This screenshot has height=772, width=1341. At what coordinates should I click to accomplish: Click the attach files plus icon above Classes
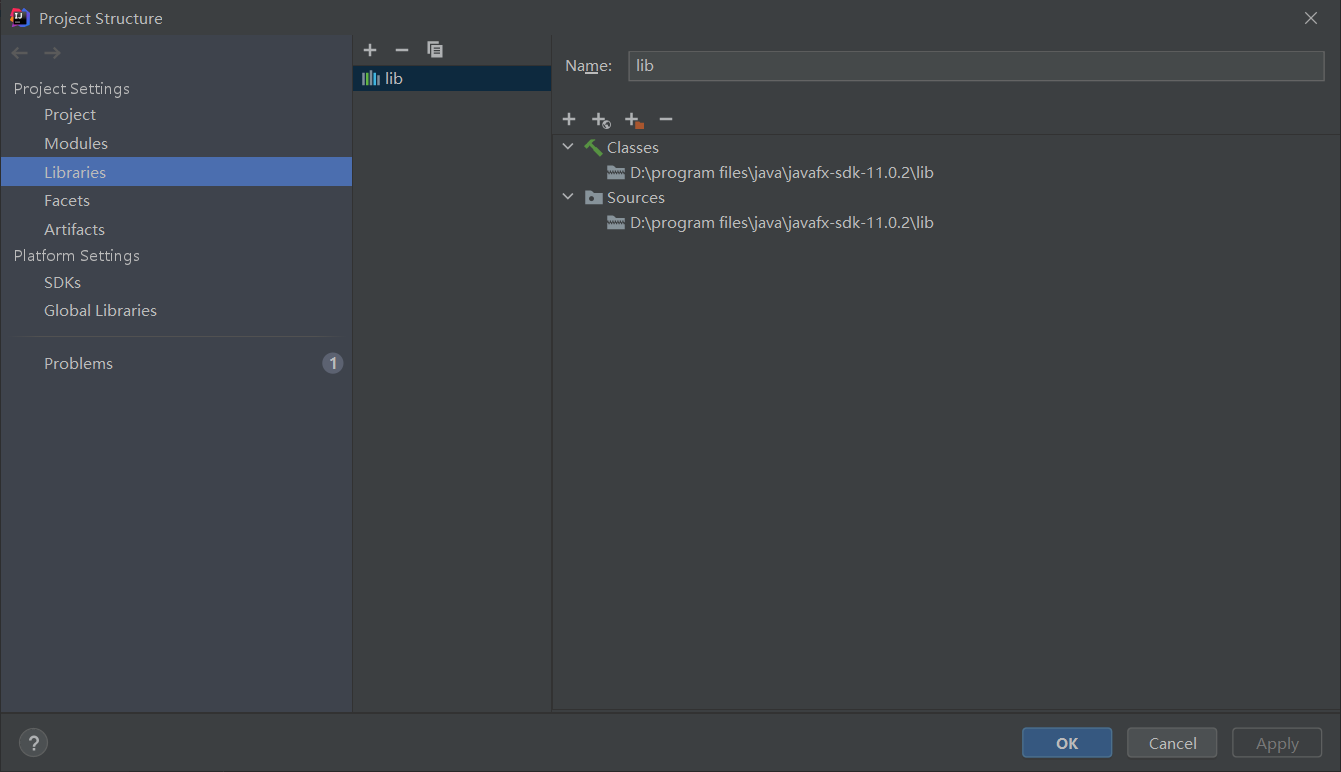[x=569, y=119]
